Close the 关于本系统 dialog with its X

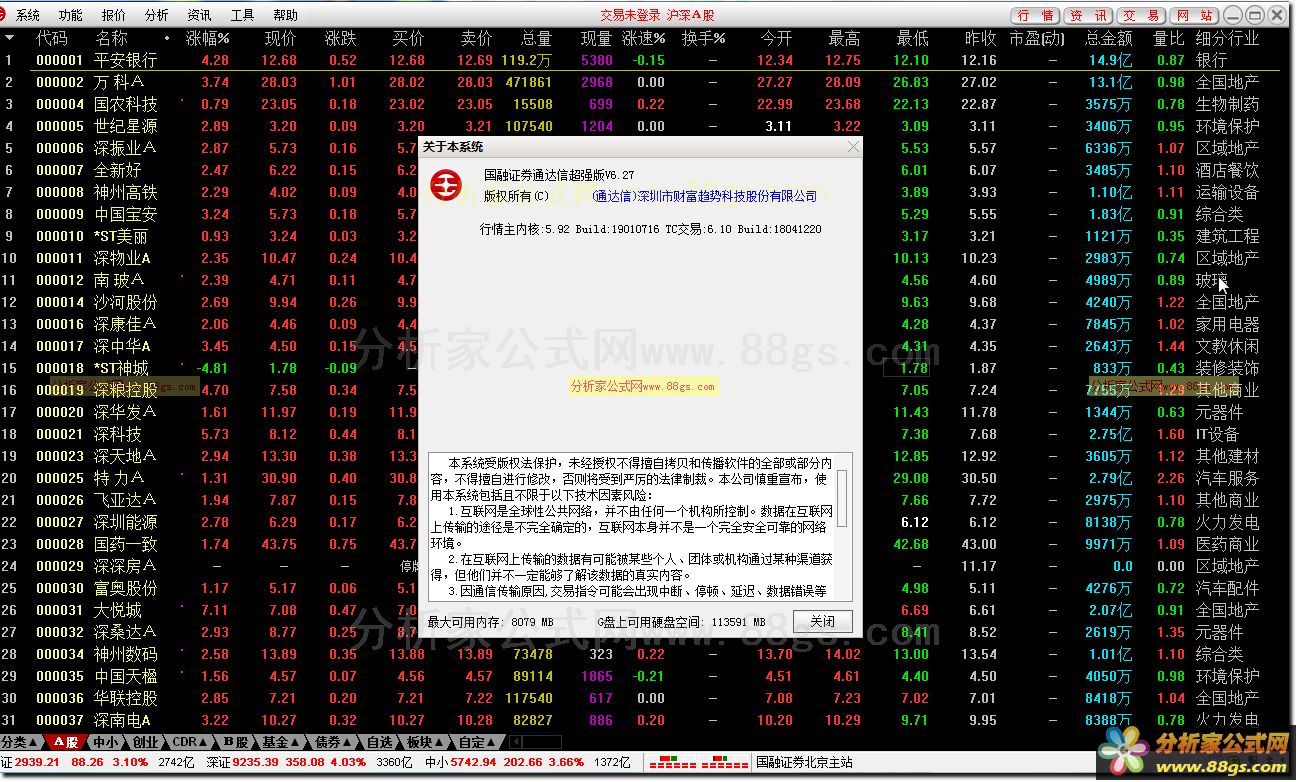click(853, 147)
